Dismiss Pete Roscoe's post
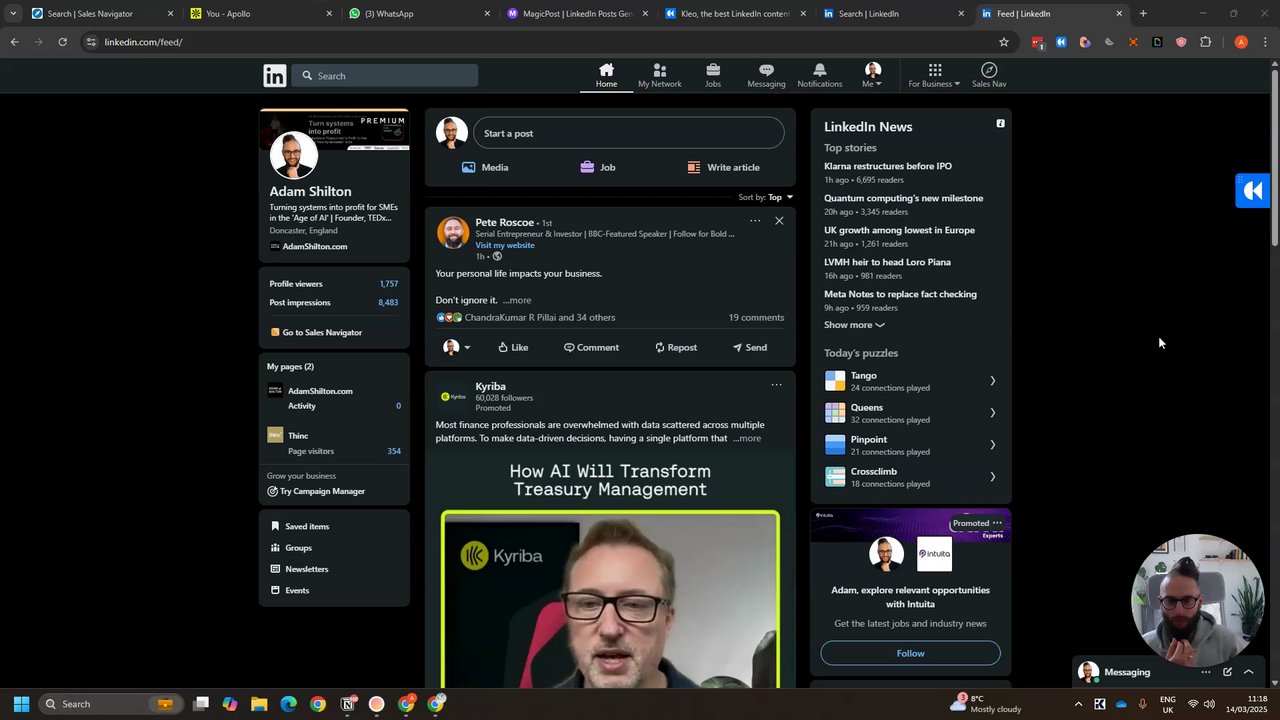Image resolution: width=1280 pixels, height=720 pixels. click(x=779, y=221)
